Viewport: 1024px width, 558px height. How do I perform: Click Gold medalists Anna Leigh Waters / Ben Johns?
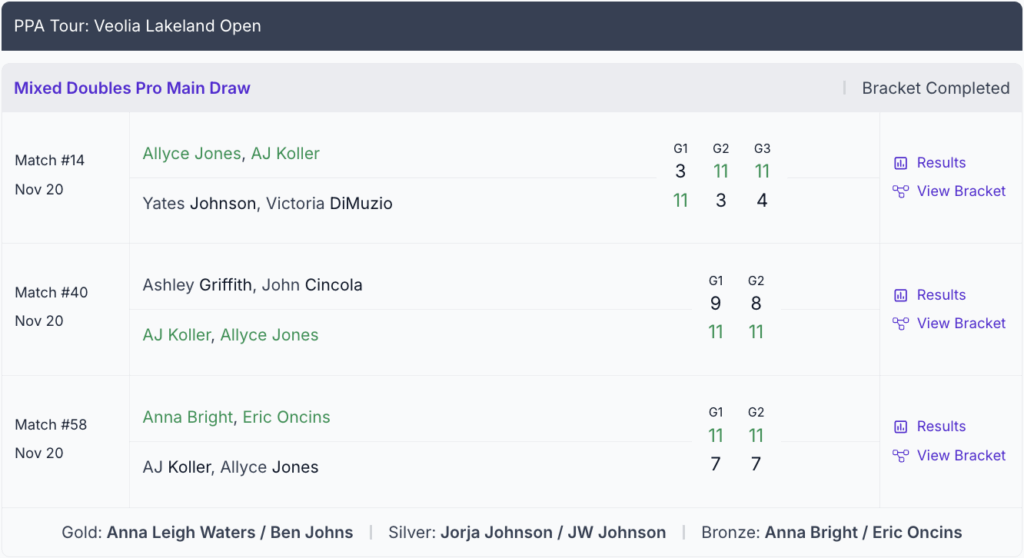tap(229, 532)
